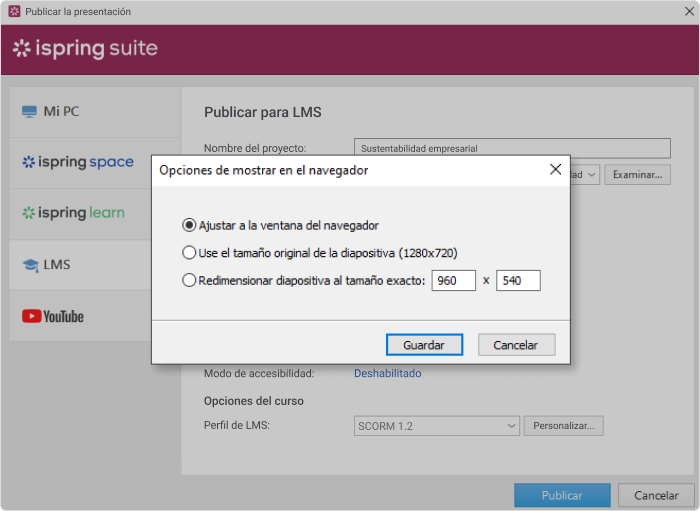Open the YouTube publishing tab
This screenshot has height=511, width=700.
coord(80,316)
